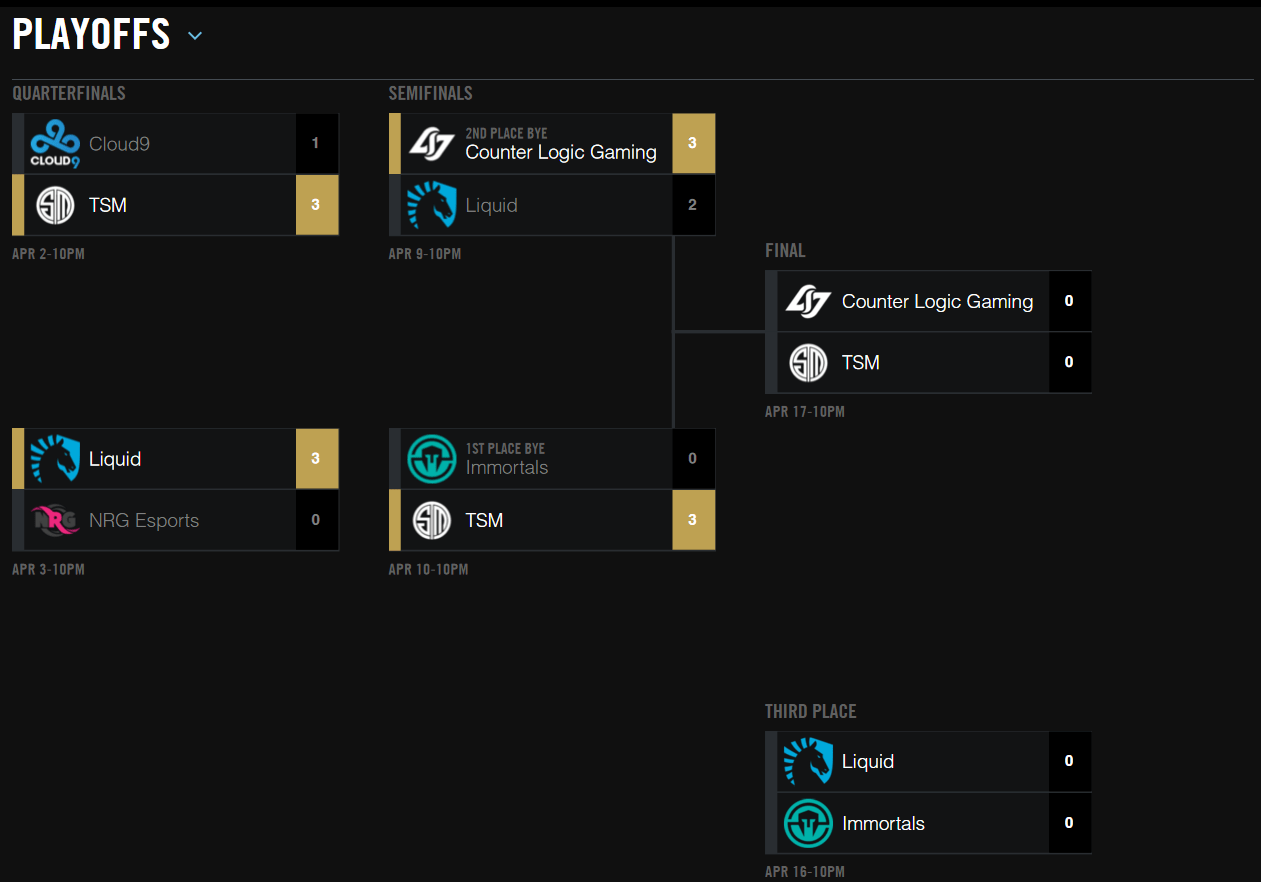Click Counter Logic Gaming logo in semifinals

(x=431, y=144)
